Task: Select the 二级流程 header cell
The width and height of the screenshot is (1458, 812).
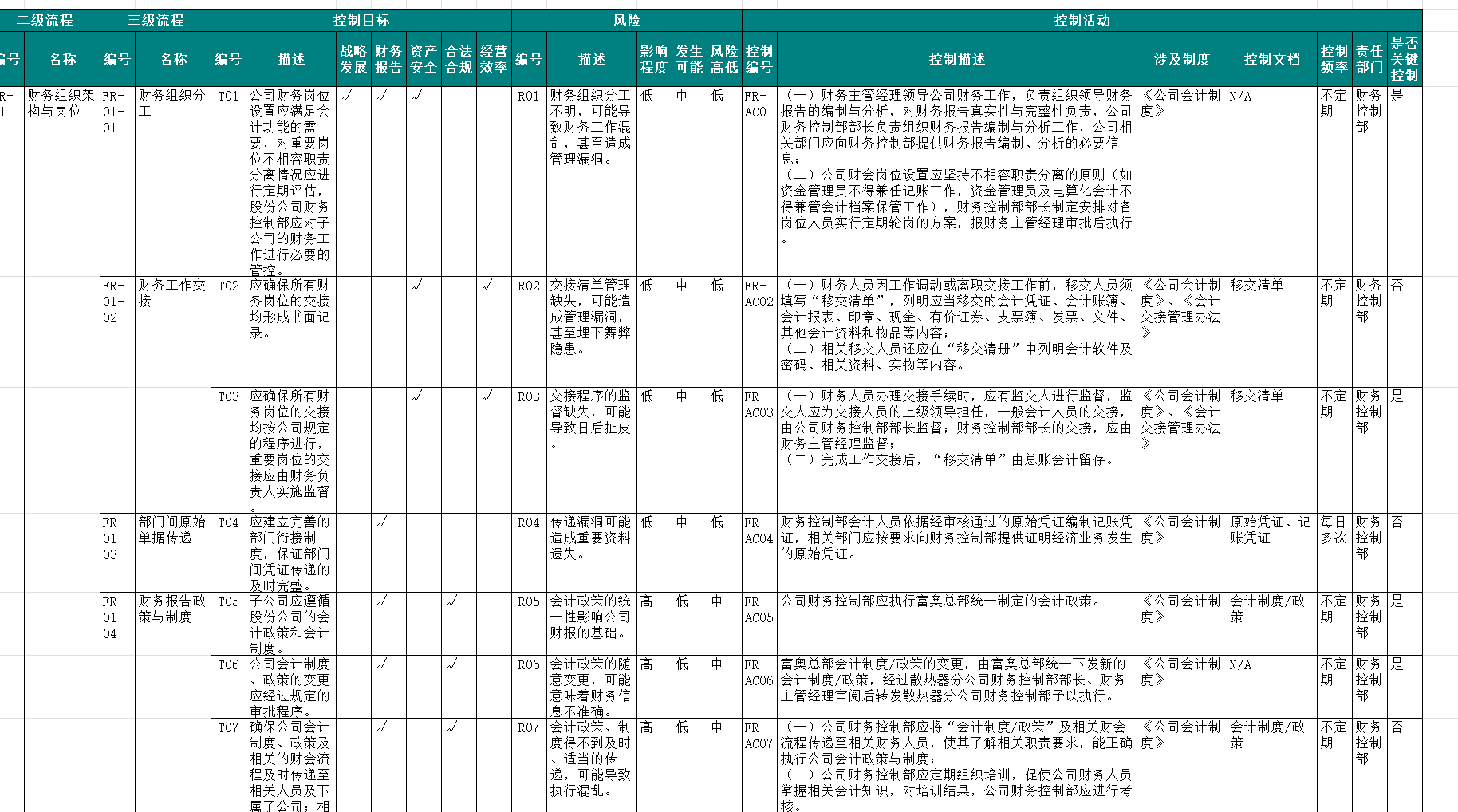Action: [49, 20]
